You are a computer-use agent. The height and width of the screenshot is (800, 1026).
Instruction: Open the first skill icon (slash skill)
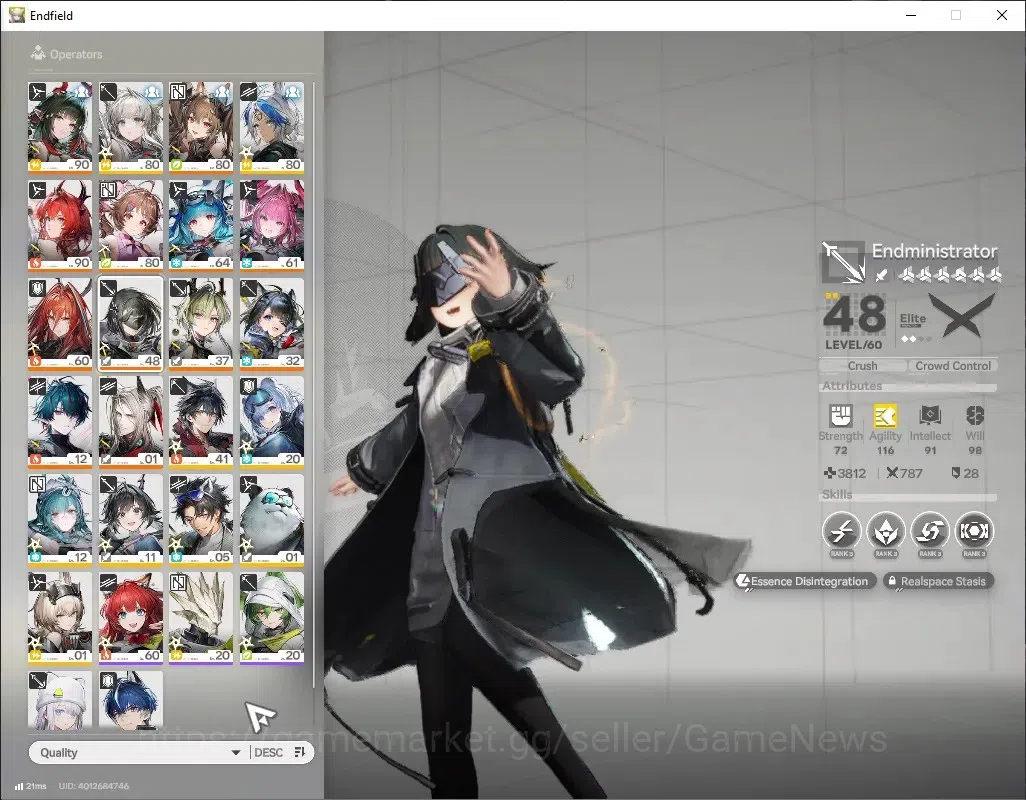pos(841,530)
